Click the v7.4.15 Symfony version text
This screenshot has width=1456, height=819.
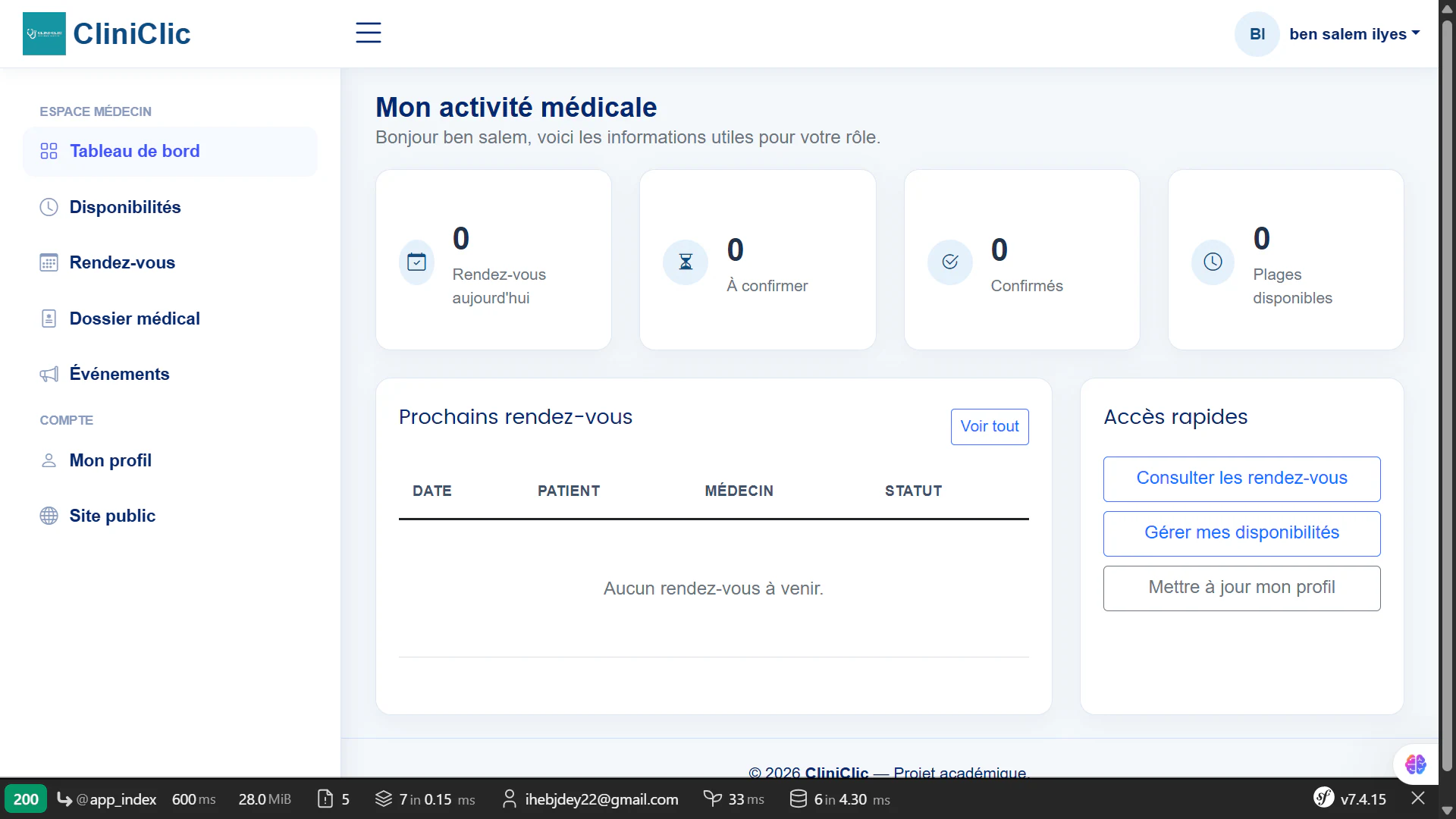pyautogui.click(x=1363, y=799)
